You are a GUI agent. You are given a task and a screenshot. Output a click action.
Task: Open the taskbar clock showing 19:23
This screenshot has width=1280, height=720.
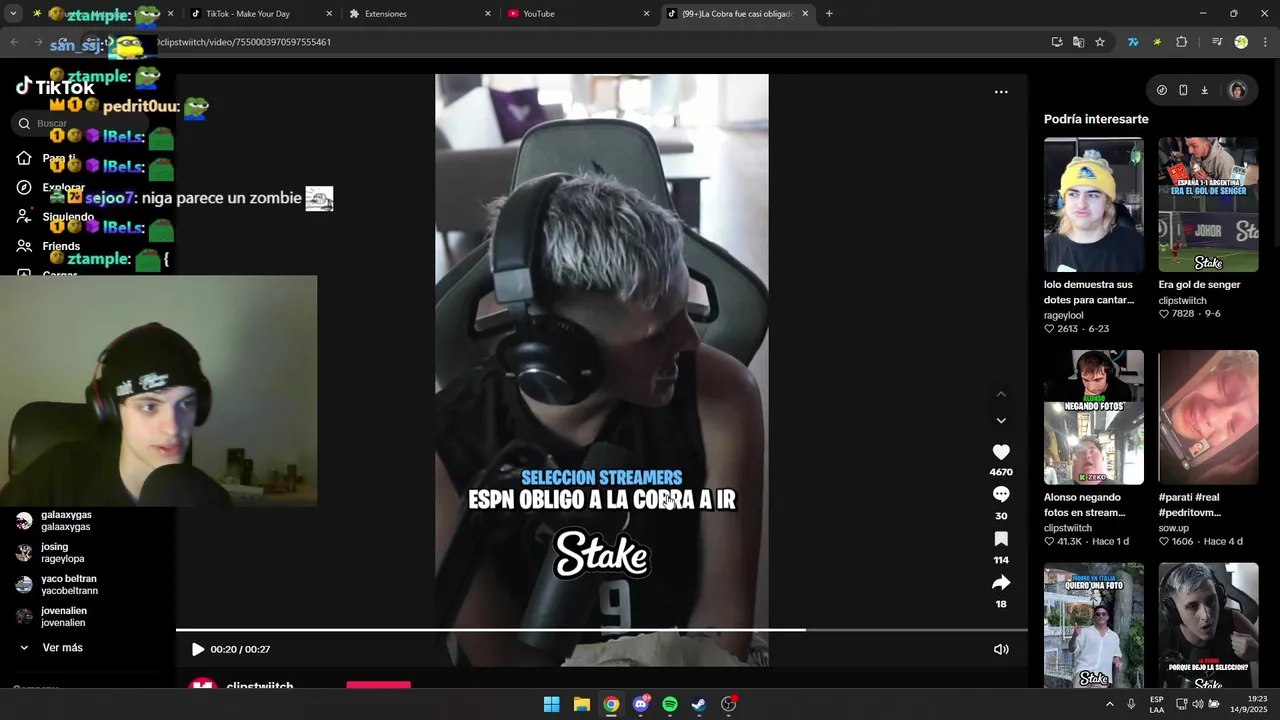(x=1250, y=704)
